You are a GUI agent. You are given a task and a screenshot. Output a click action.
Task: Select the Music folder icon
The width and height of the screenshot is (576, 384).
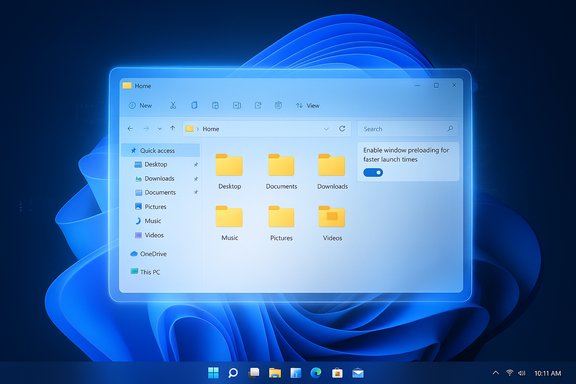point(229,216)
